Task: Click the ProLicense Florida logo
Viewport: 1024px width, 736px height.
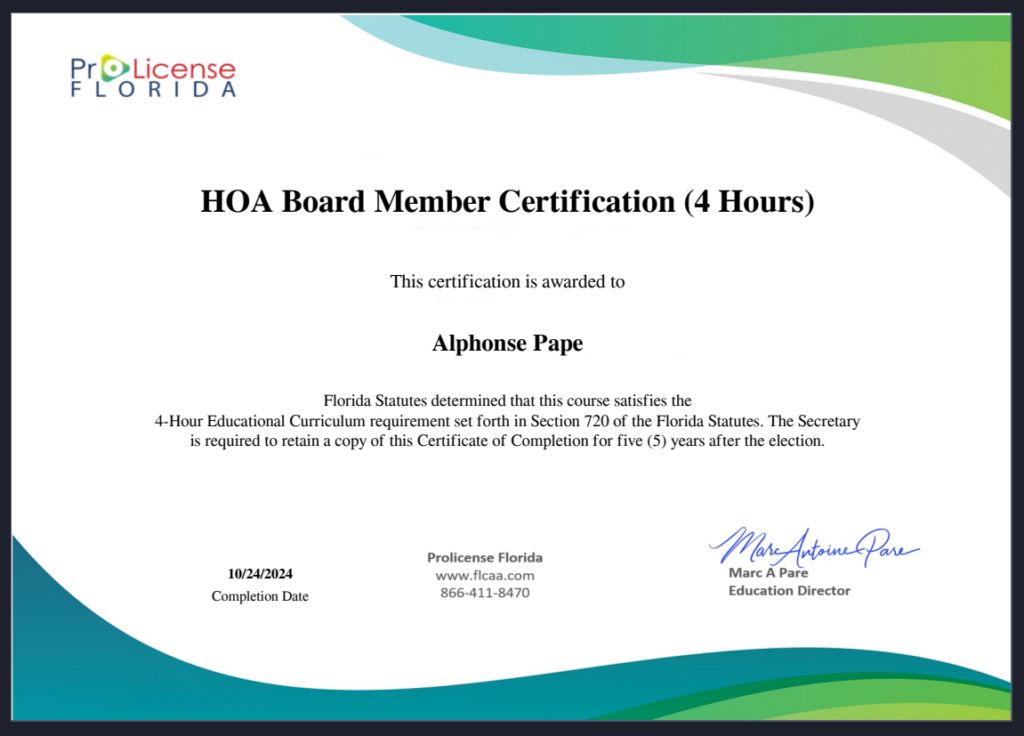Action: tap(153, 77)
